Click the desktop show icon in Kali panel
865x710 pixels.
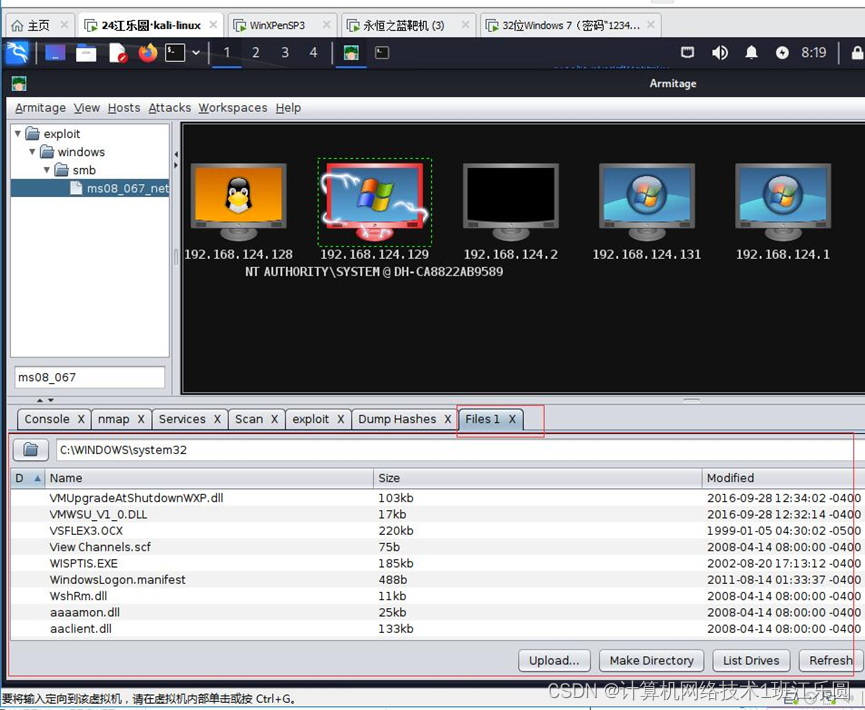(55, 53)
